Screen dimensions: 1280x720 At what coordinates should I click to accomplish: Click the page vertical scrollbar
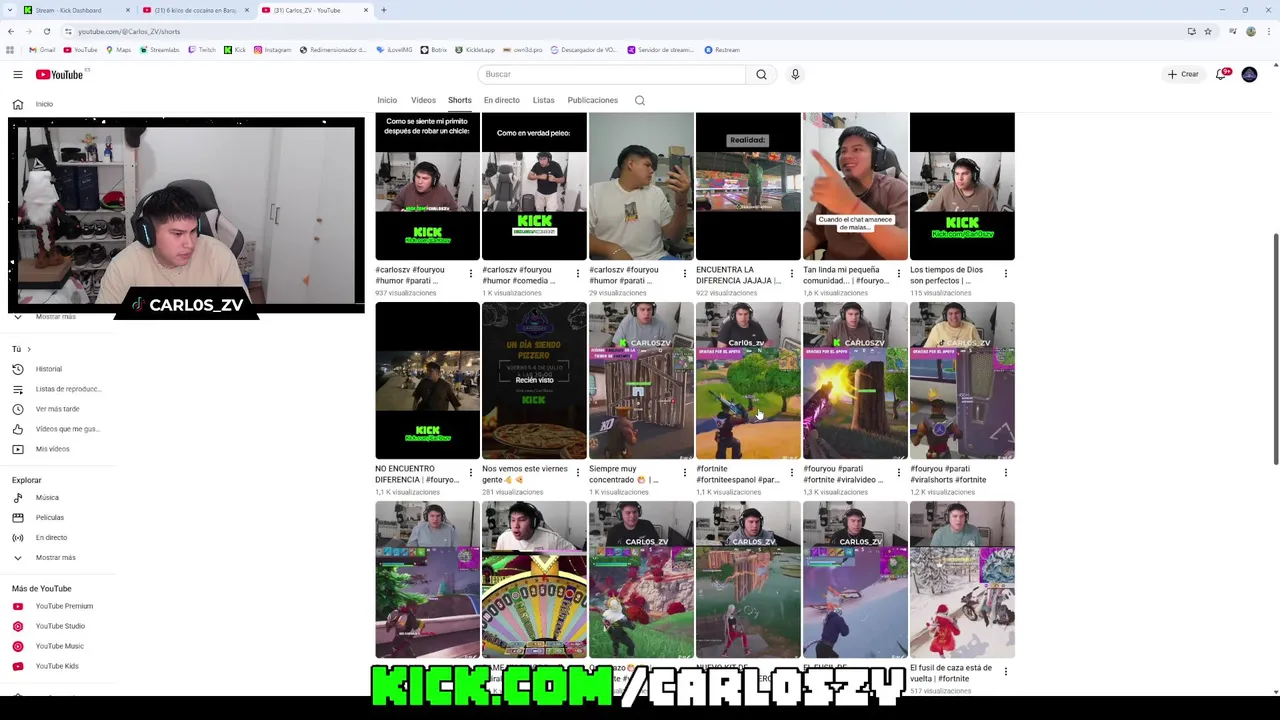pos(1275,350)
